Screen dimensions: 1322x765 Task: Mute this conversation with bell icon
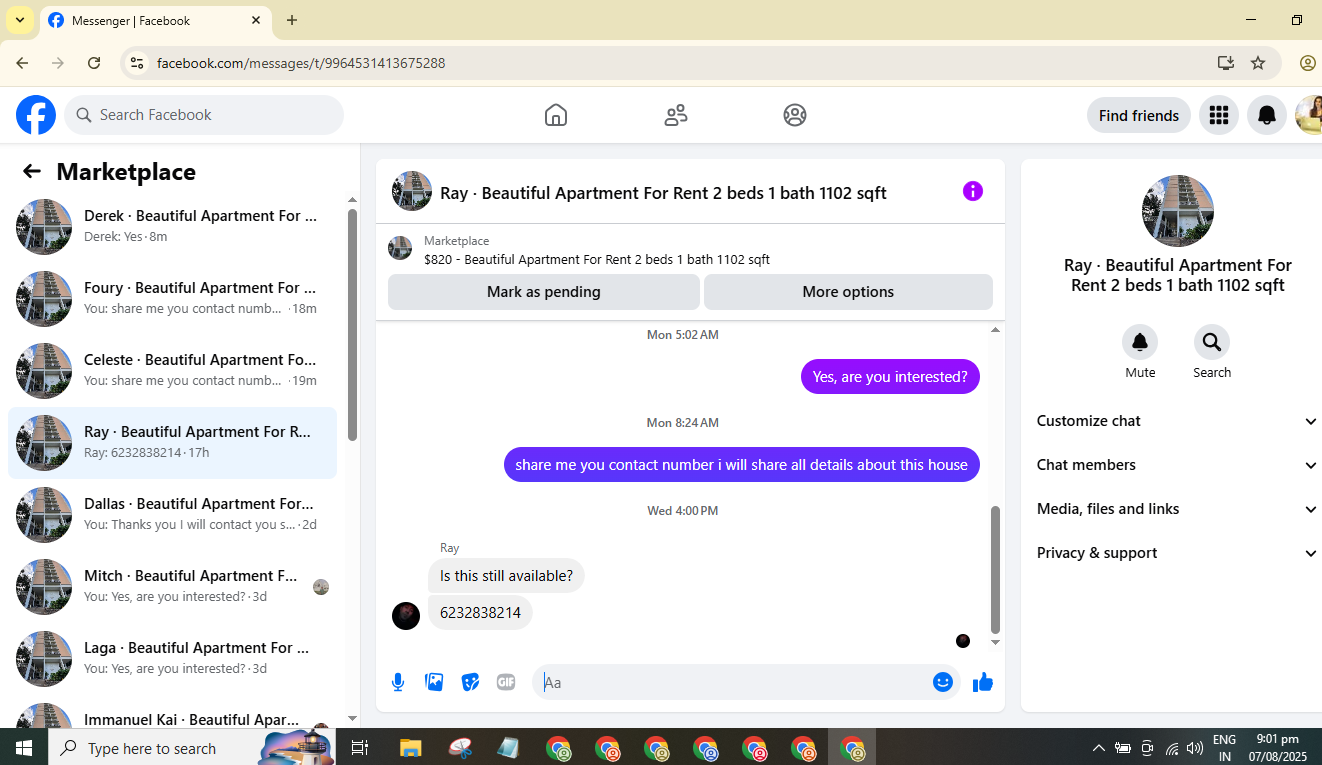(x=1140, y=343)
